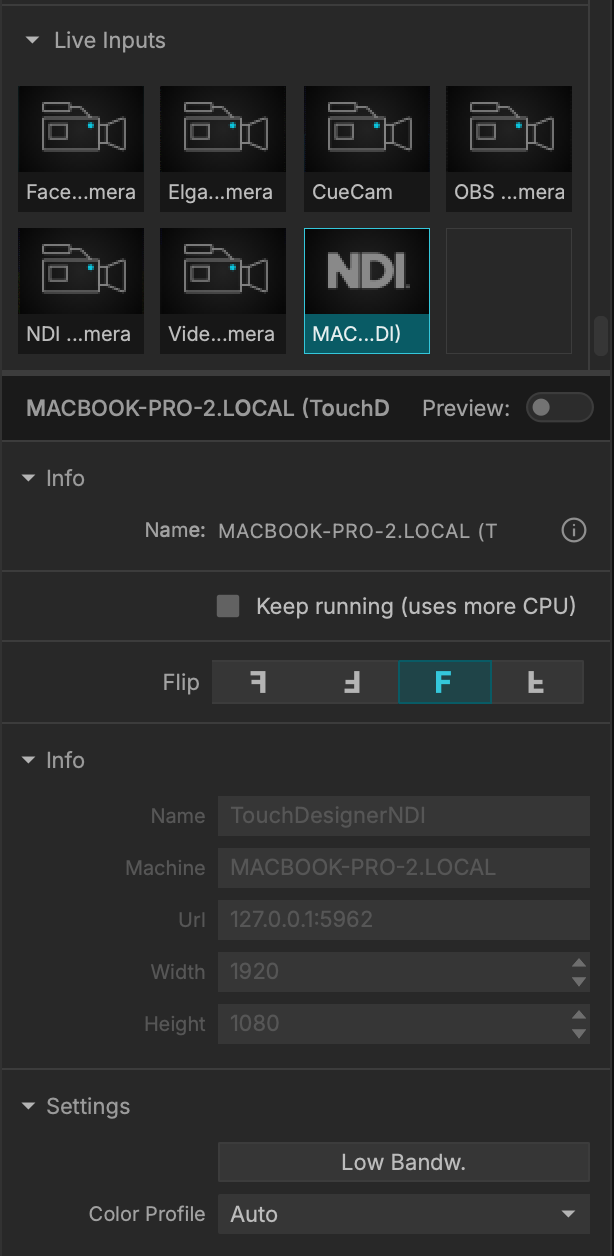The width and height of the screenshot is (614, 1256).
Task: Increase Width with the up arrow
Action: click(x=578, y=964)
